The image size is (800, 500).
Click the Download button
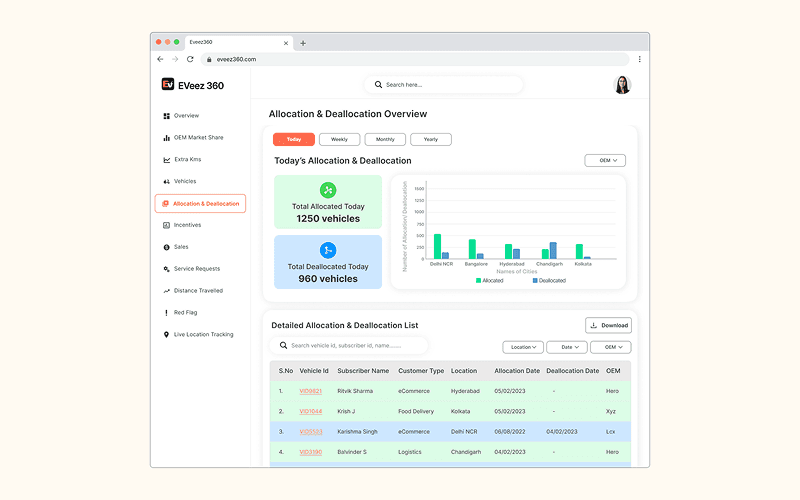[608, 326]
